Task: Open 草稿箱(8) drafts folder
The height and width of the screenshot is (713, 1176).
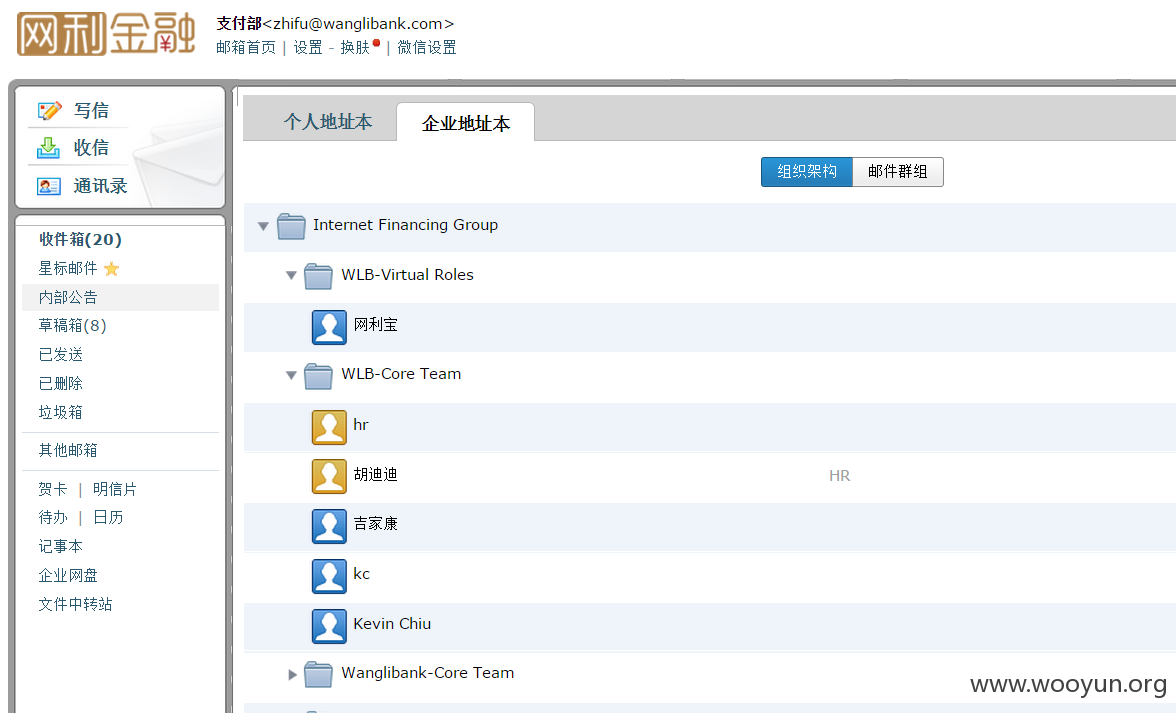Action: (x=72, y=325)
